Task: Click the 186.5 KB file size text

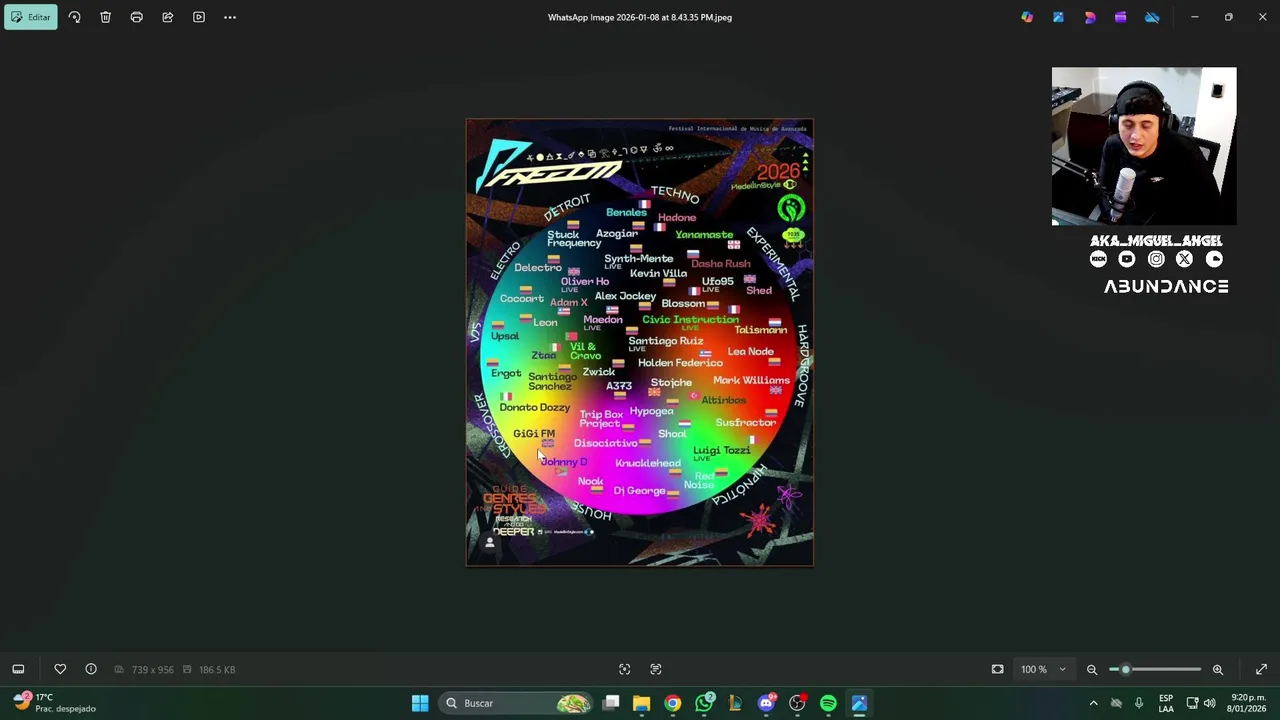Action: tap(217, 669)
